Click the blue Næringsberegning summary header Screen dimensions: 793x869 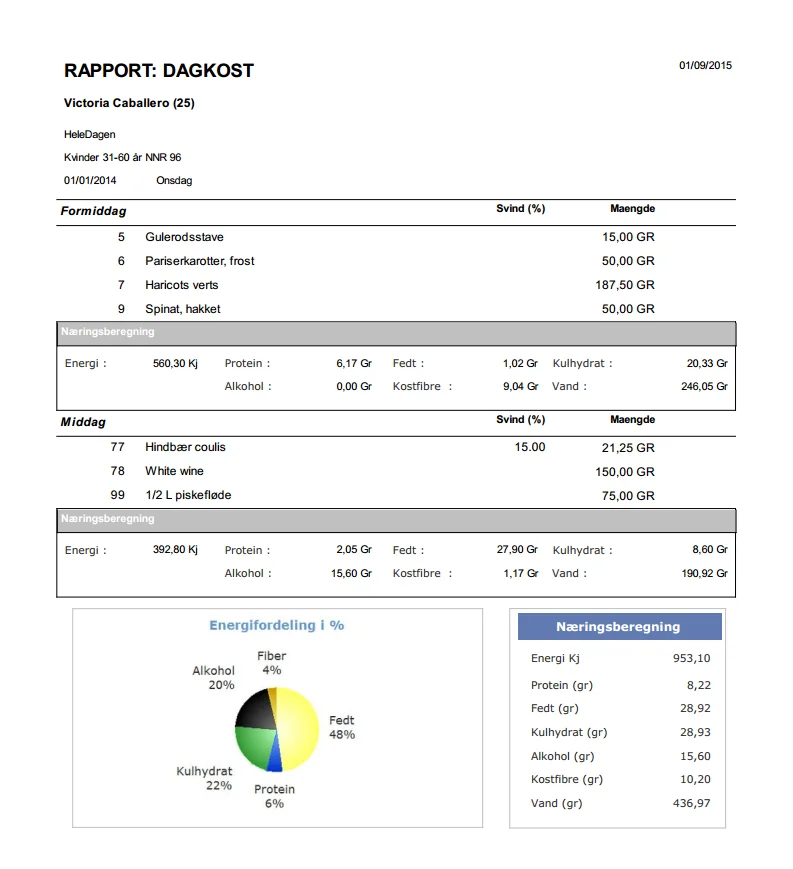[x=618, y=627]
